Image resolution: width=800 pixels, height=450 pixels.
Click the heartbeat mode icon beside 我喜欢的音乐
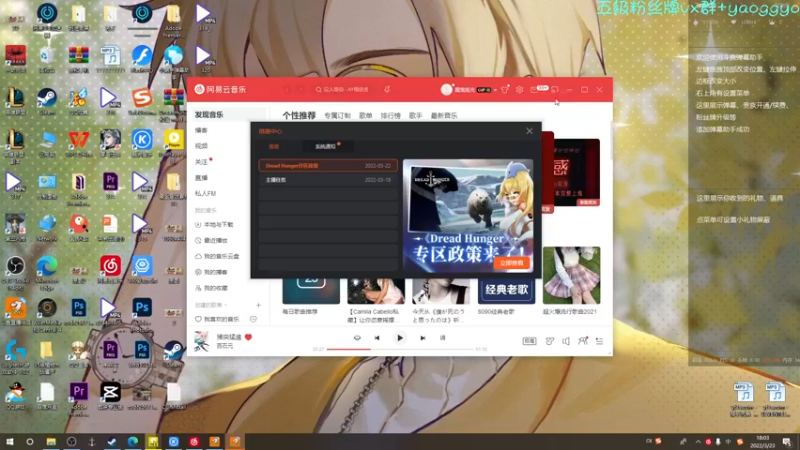tap(253, 319)
